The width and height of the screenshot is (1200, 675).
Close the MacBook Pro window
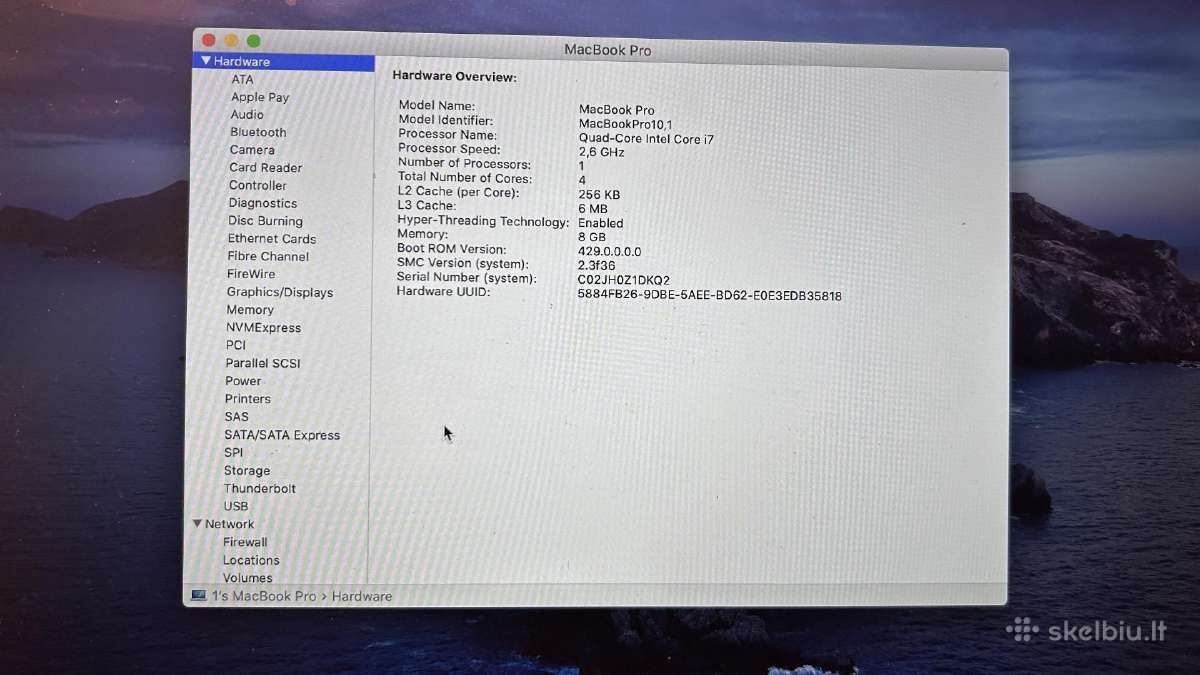tap(209, 41)
